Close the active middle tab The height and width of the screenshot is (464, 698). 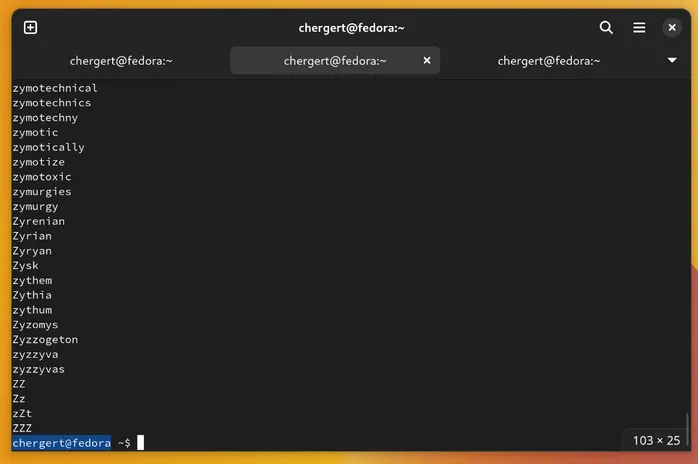(426, 60)
